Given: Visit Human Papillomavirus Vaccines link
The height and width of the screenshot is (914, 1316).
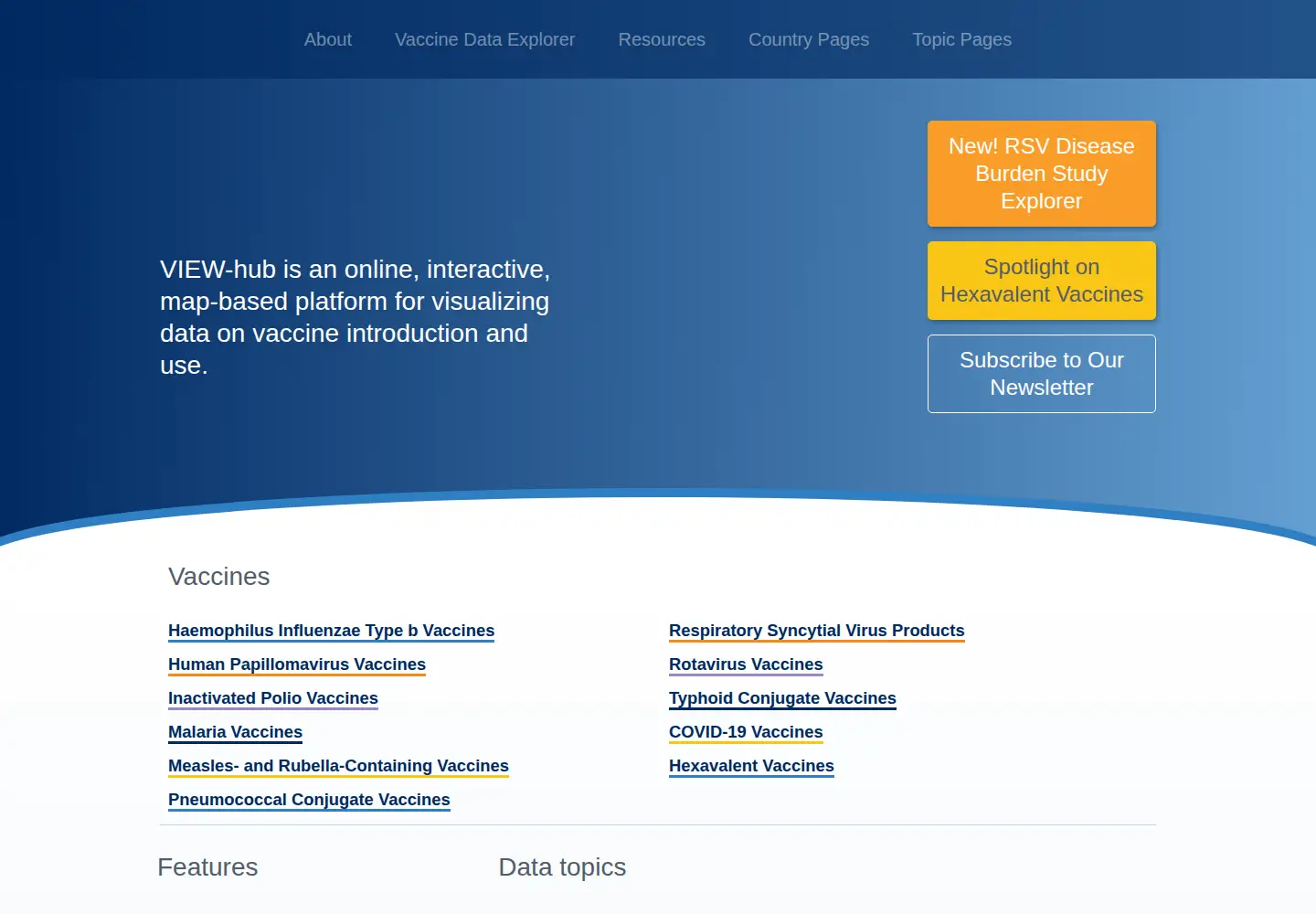Looking at the screenshot, I should [x=297, y=664].
